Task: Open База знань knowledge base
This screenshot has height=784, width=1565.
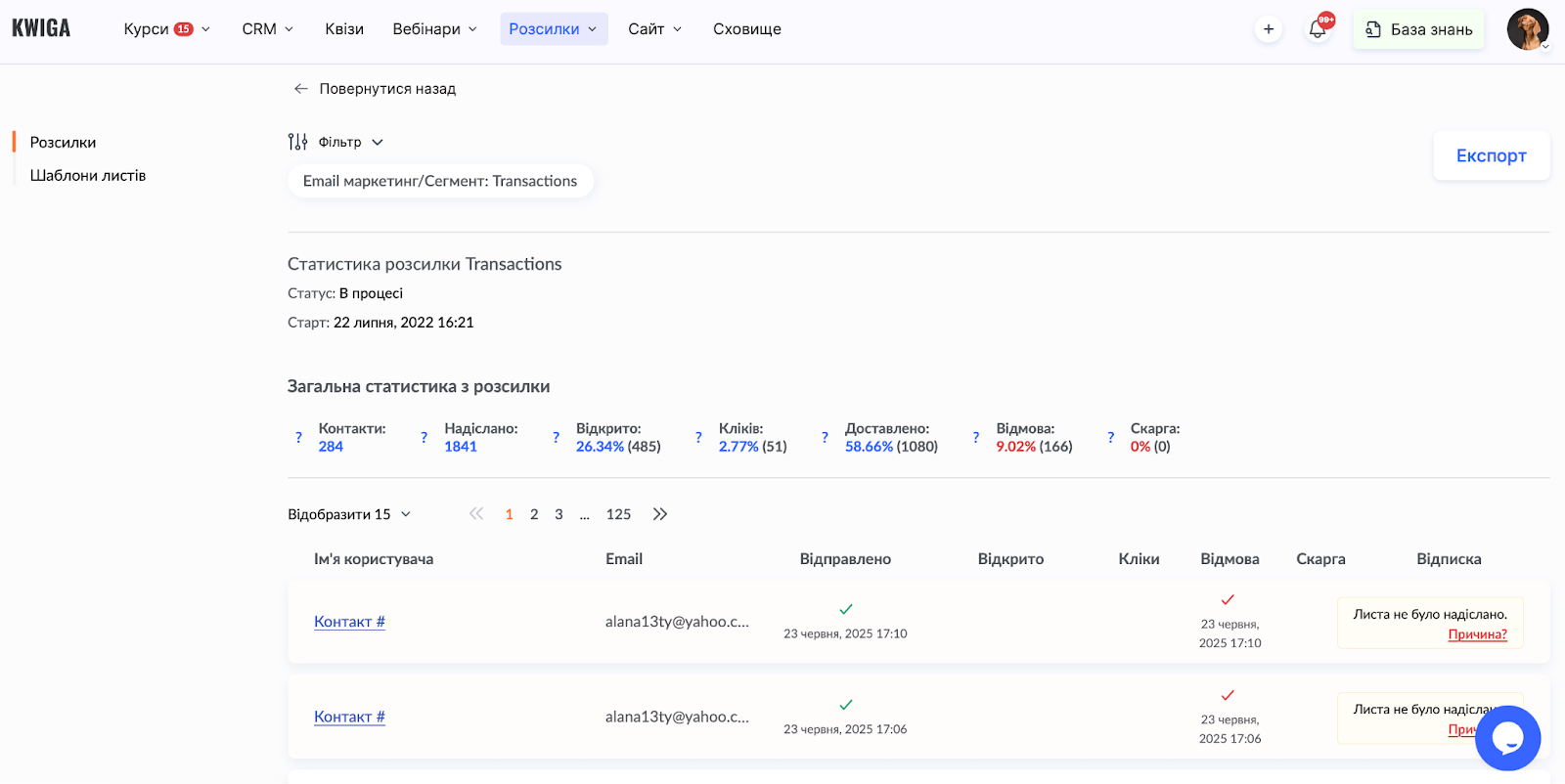Action: pos(1418,29)
